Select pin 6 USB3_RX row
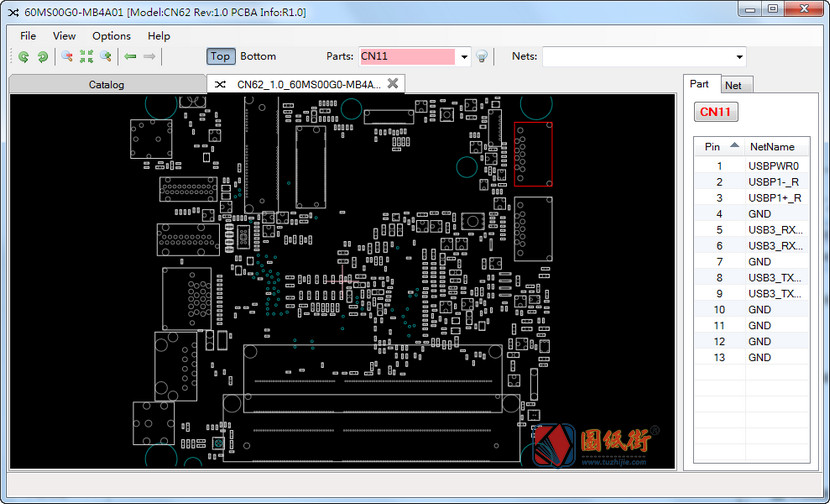This screenshot has height=504, width=830. pyautogui.click(x=752, y=246)
